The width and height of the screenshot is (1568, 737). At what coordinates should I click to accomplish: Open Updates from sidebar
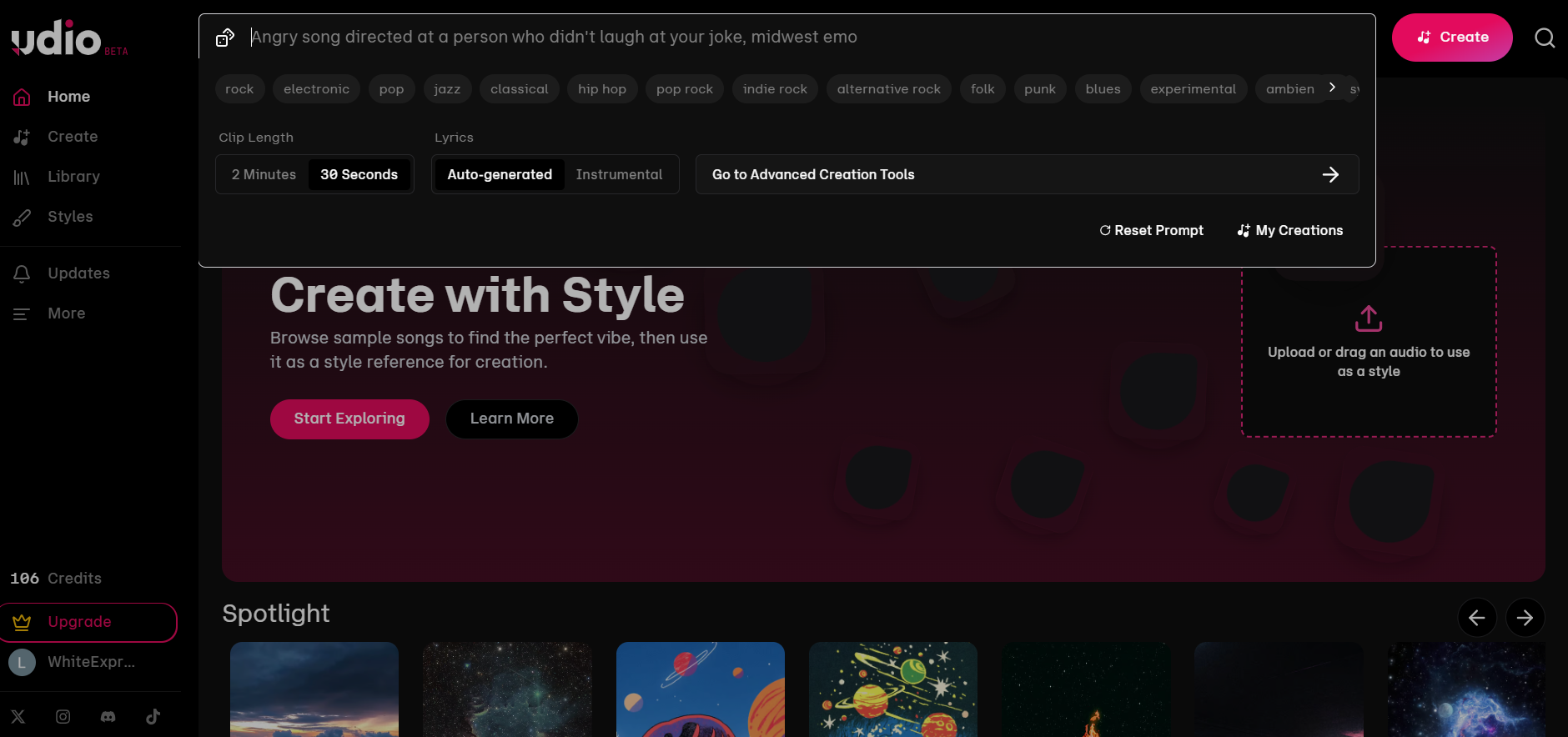[78, 273]
